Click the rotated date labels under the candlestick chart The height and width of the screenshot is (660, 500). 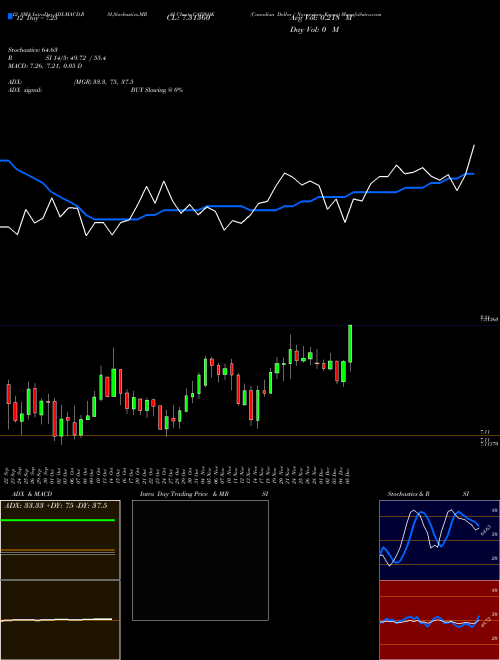[x=178, y=475]
